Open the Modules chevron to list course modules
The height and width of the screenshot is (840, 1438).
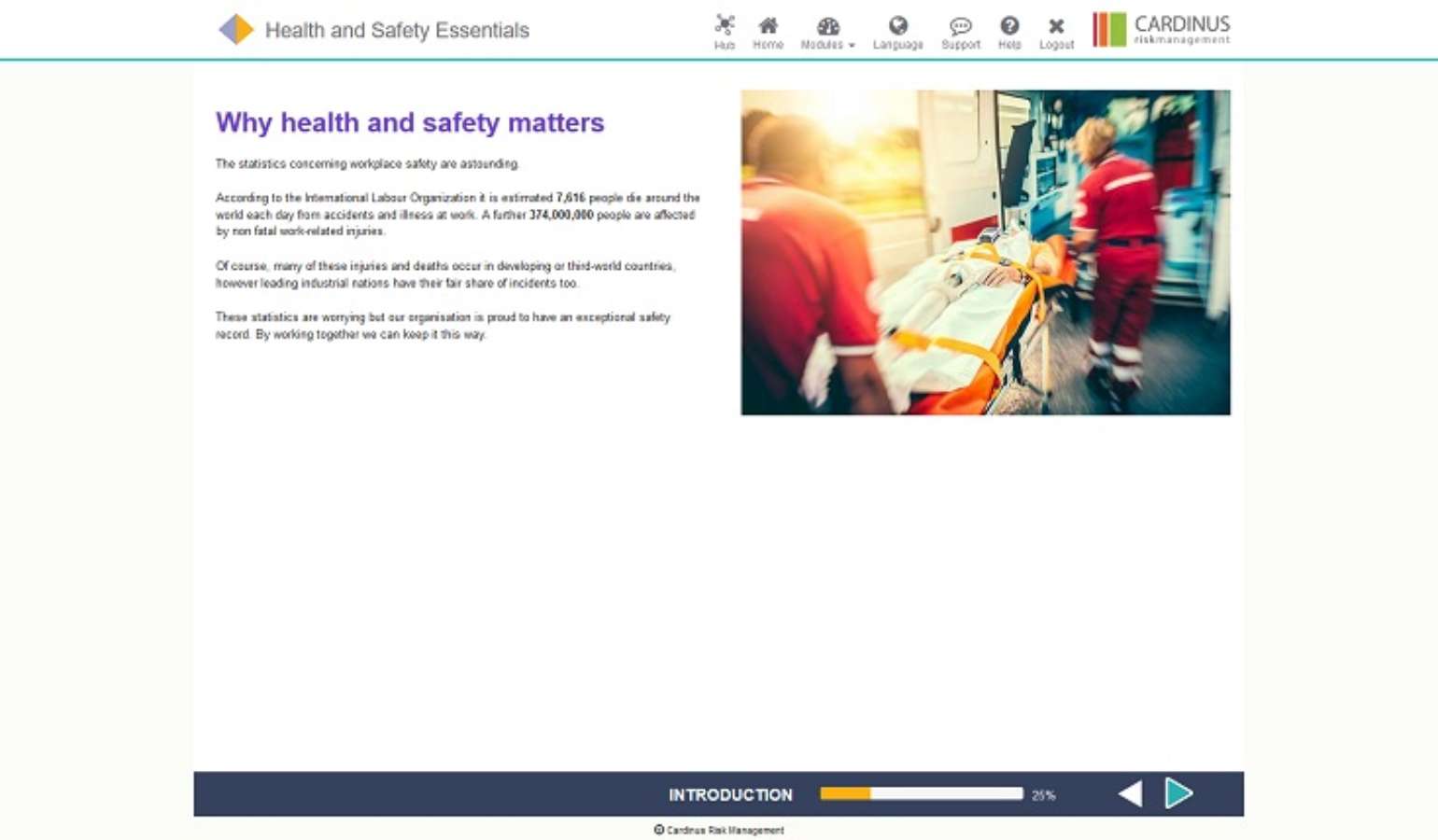point(849,45)
